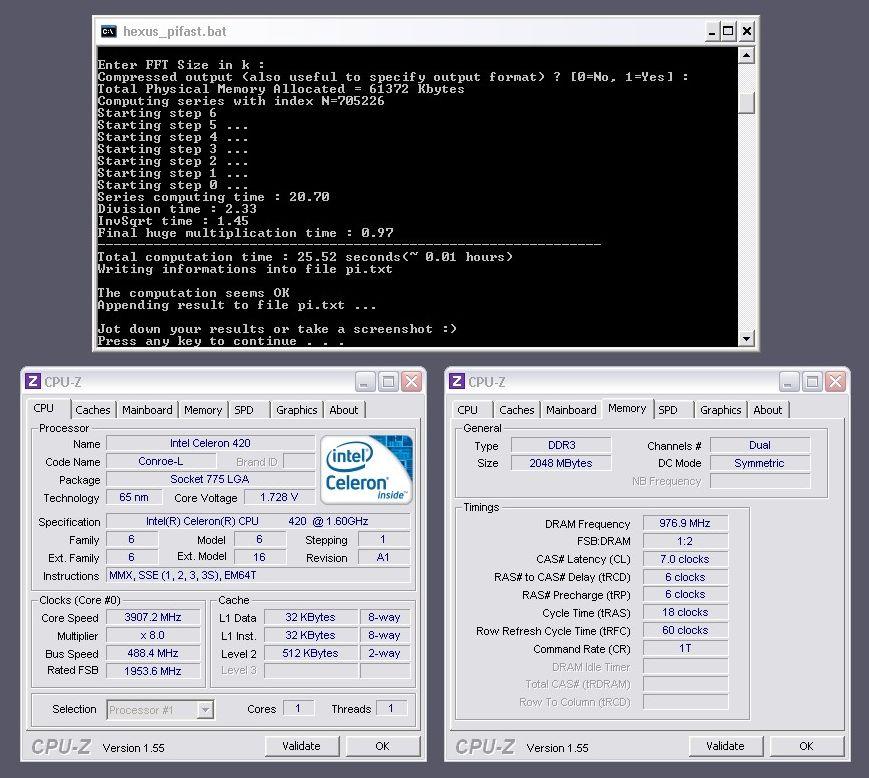869x778 pixels.
Task: Click the memory Type value DDR3
Action: 561,445
